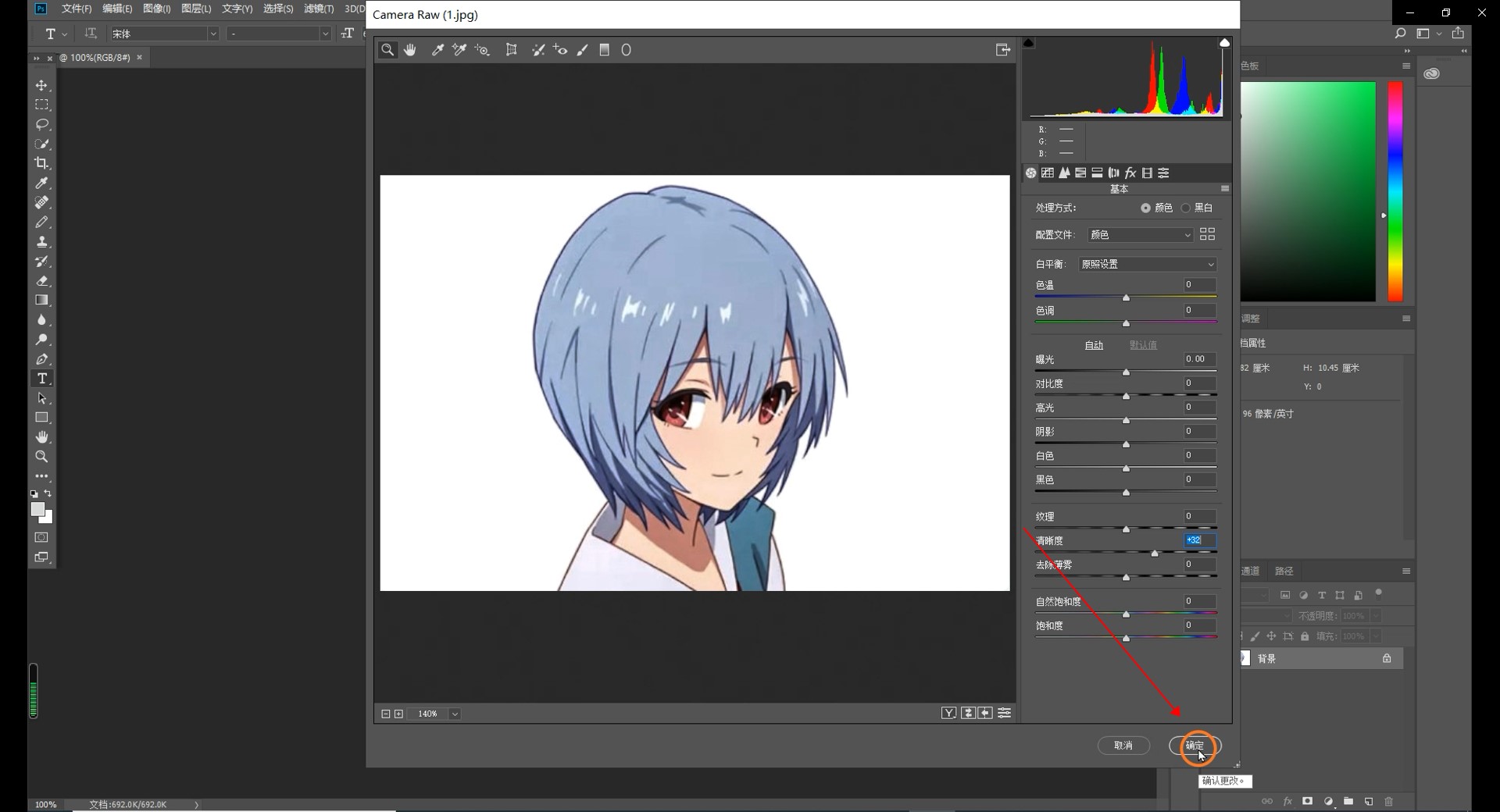Select Pen tool in Photoshop toolbar

(42, 359)
